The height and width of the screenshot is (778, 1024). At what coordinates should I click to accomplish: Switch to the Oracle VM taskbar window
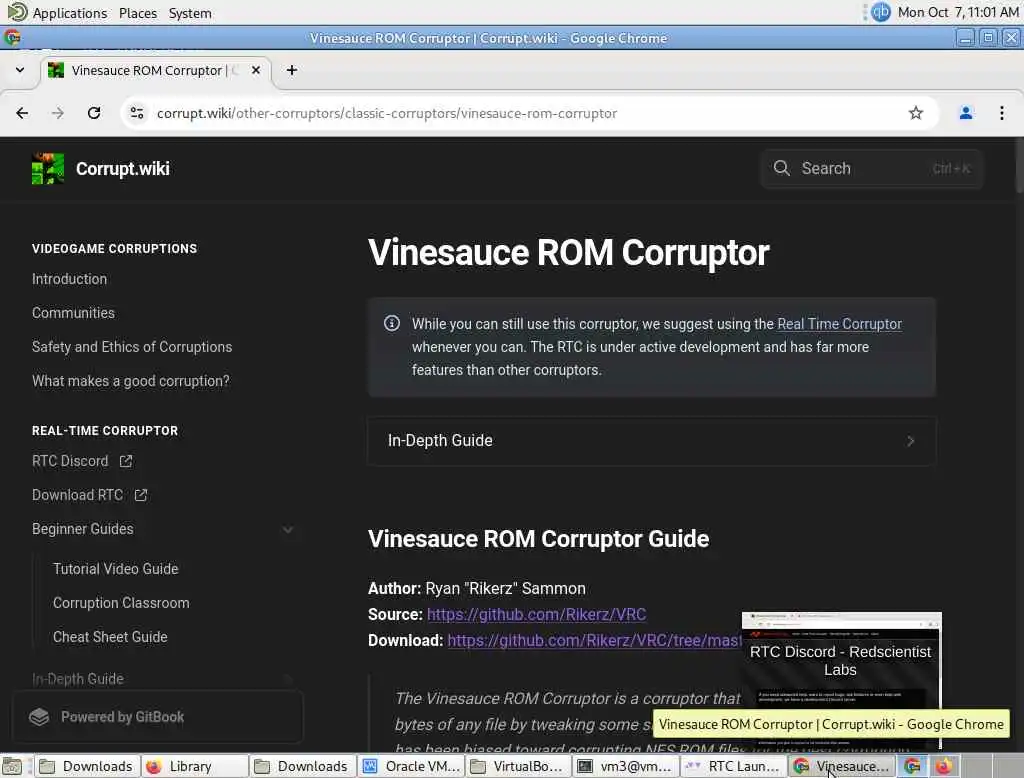tap(411, 766)
